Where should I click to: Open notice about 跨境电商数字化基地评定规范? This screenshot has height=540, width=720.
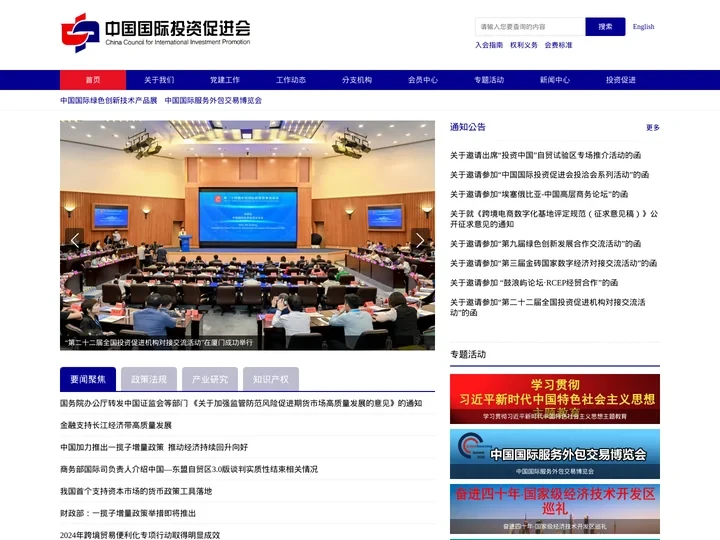coord(554,219)
